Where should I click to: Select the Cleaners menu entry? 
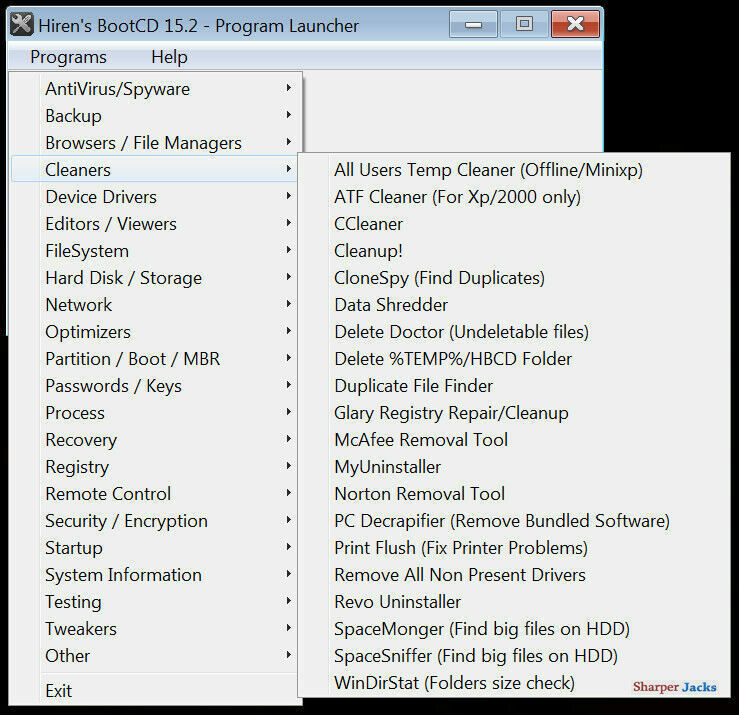coord(154,169)
